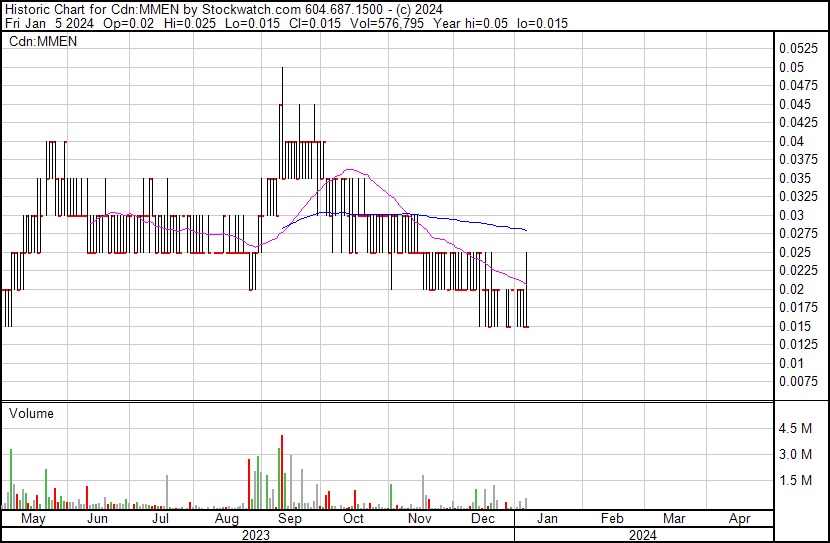Screen dimensions: 830x543
Task: Click the 2023 year label
Action: click(x=256, y=535)
